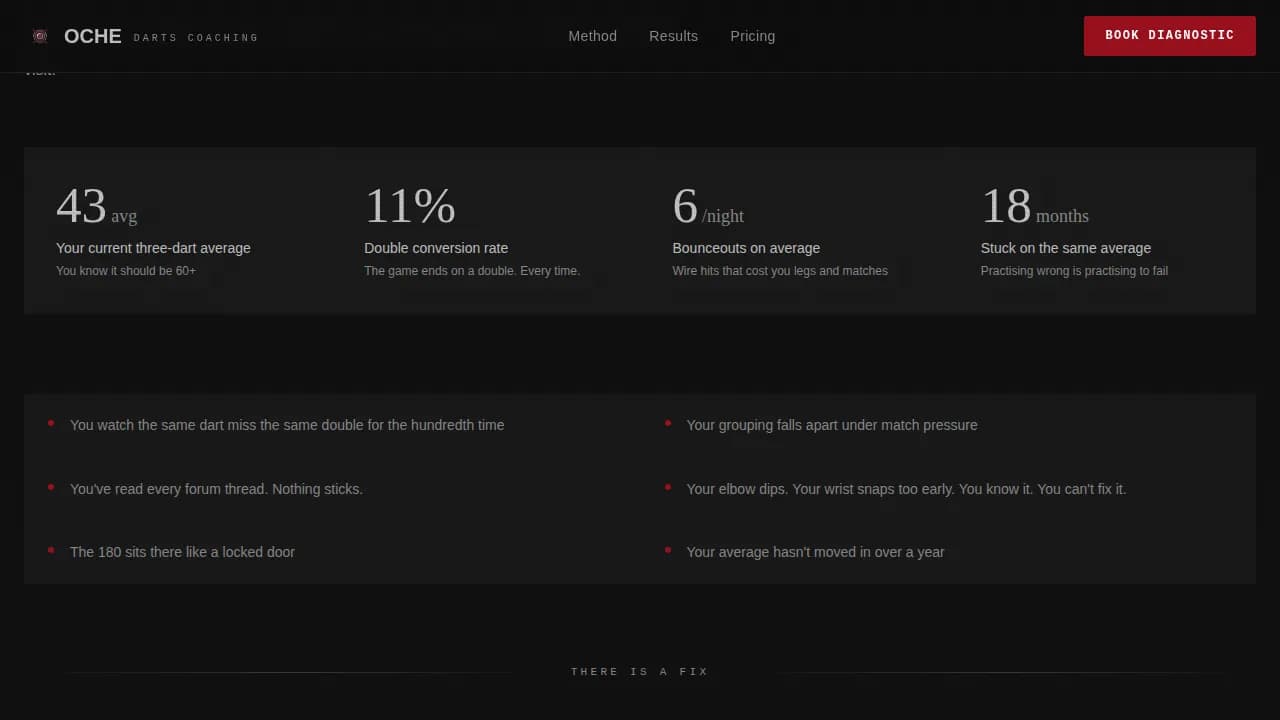Screen dimensions: 1280x720
Task: Click the THERE IS A FIX heading
Action: click(x=639, y=671)
